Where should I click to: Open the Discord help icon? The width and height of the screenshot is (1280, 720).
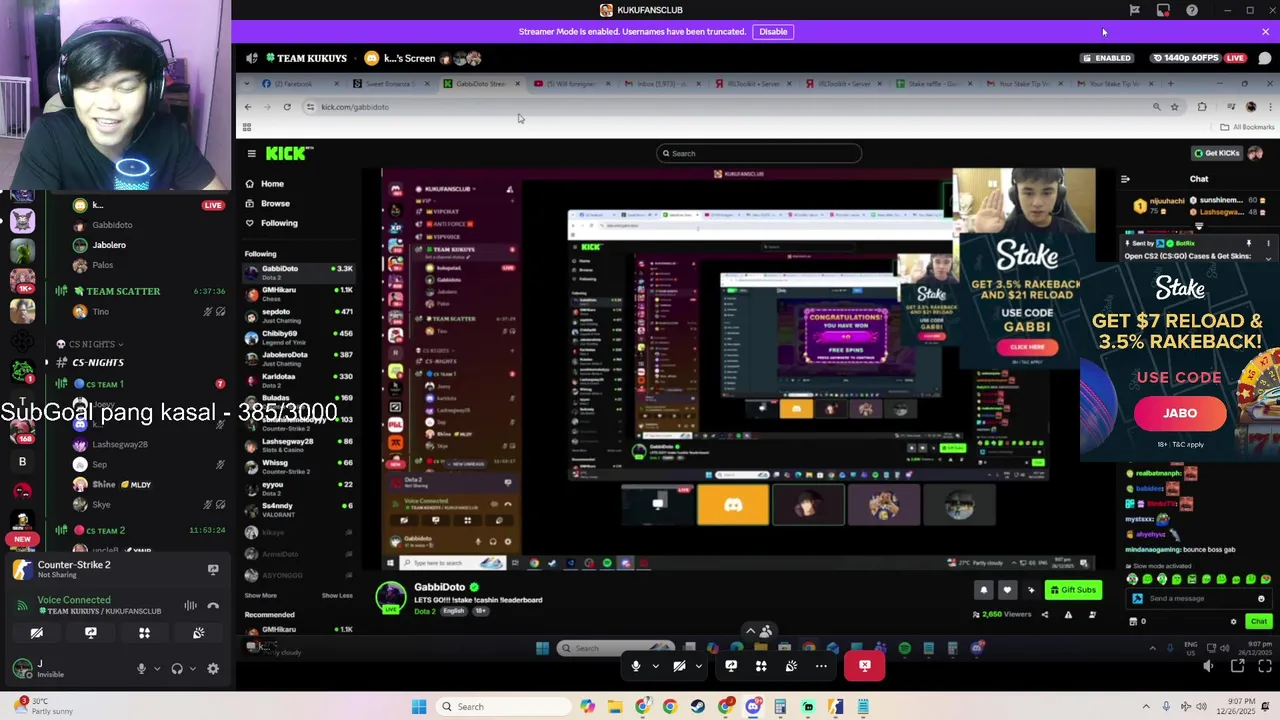pyautogui.click(x=1192, y=10)
